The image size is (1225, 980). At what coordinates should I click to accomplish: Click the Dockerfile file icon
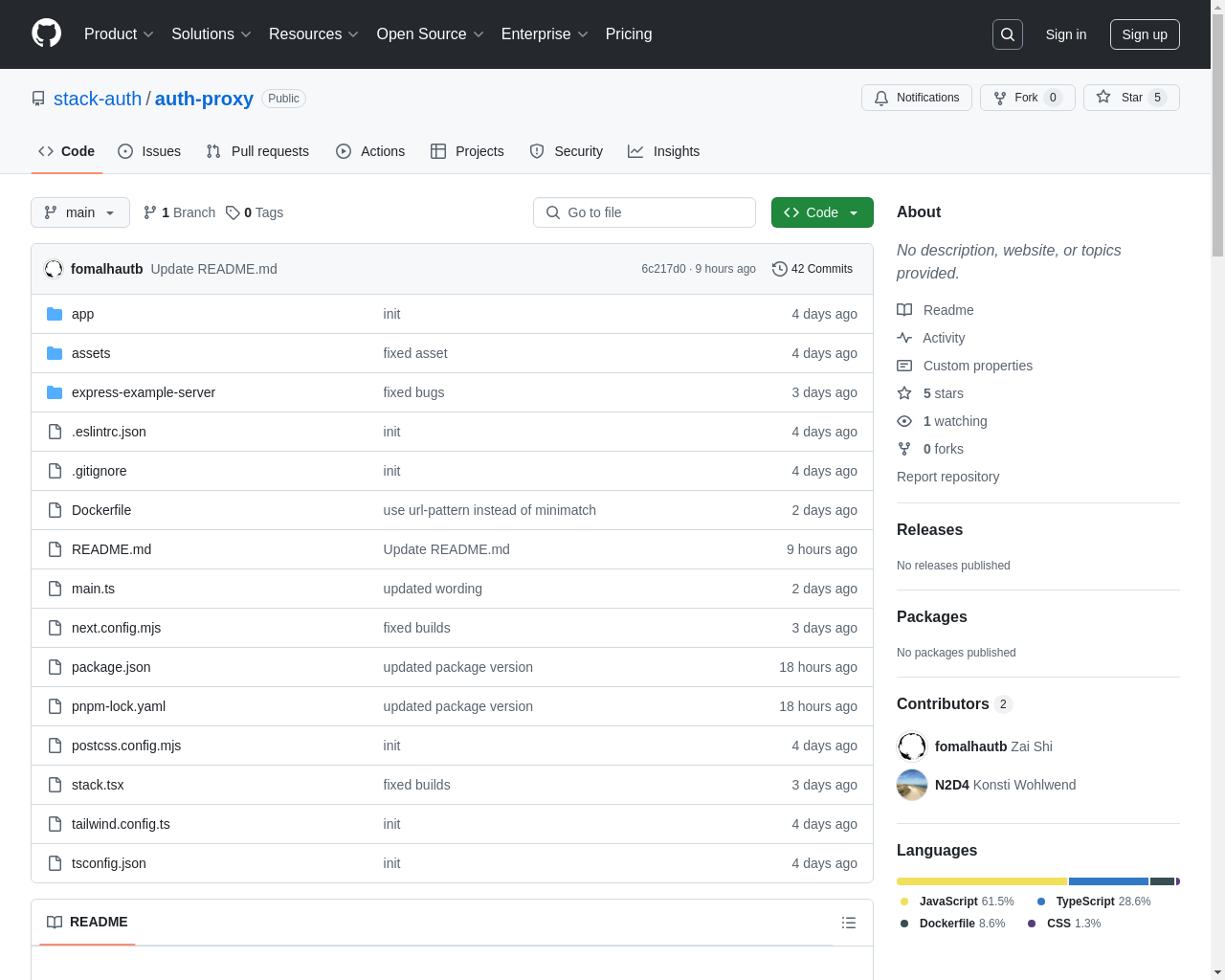[x=55, y=510]
